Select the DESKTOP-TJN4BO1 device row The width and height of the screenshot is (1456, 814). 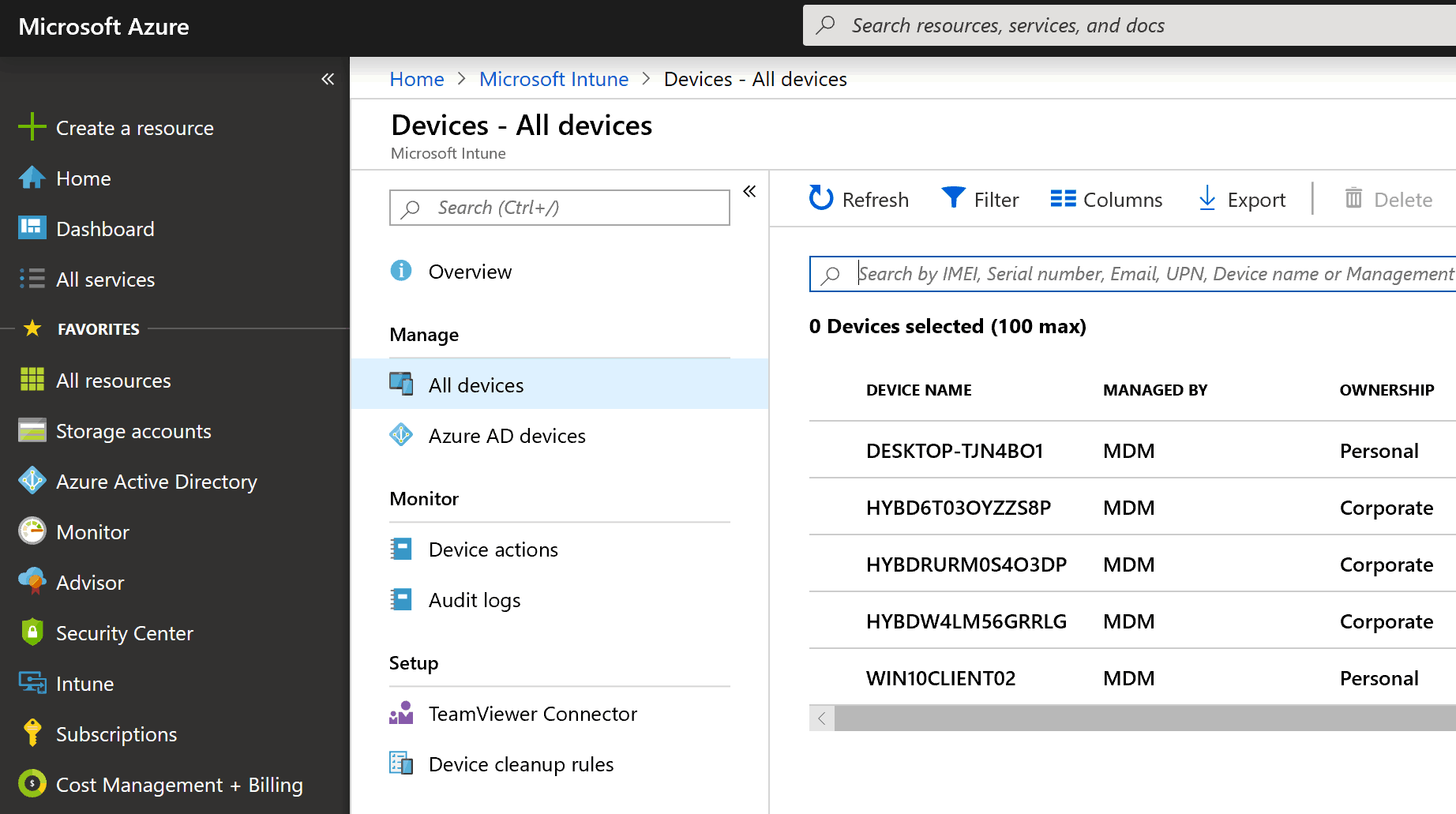click(954, 451)
